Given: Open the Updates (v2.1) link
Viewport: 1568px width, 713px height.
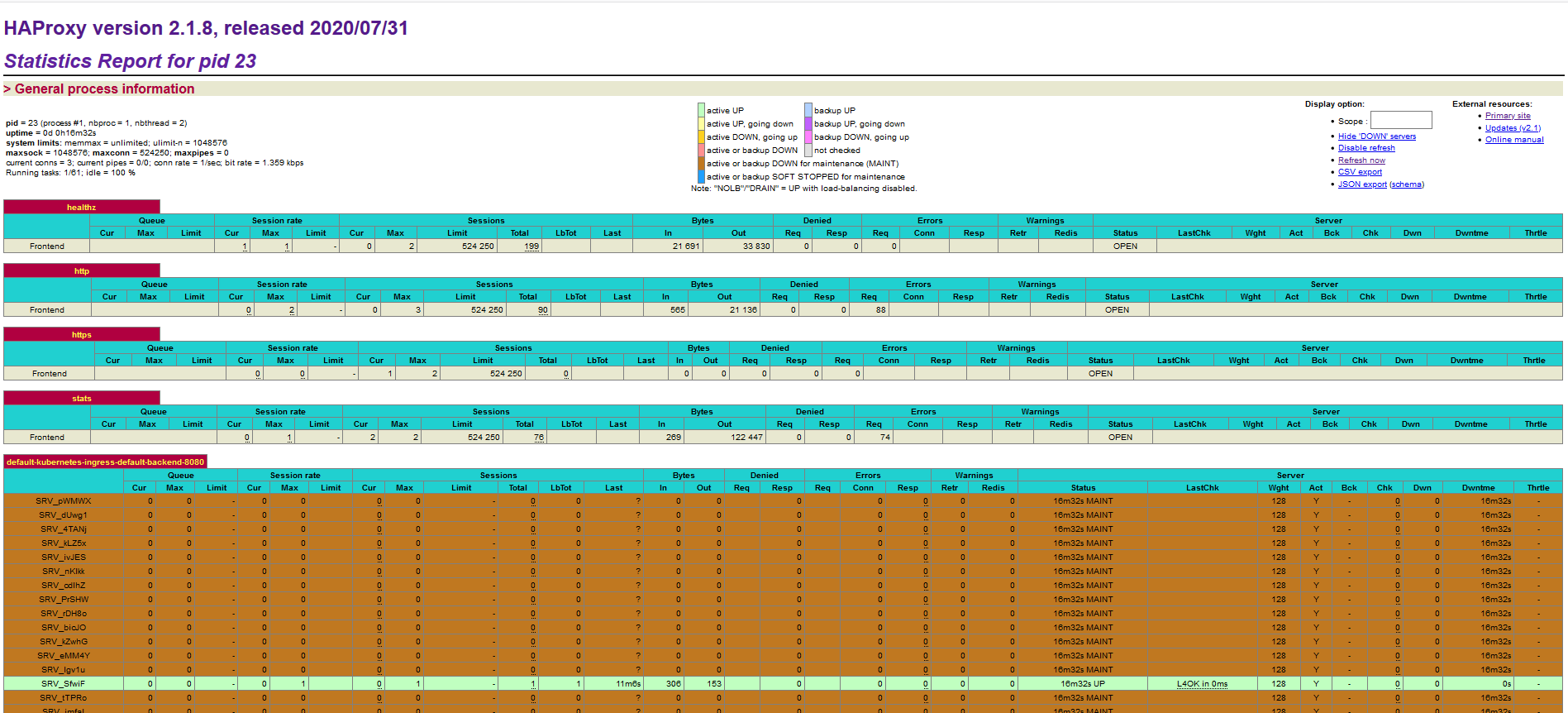Looking at the screenshot, I should pos(1512,128).
